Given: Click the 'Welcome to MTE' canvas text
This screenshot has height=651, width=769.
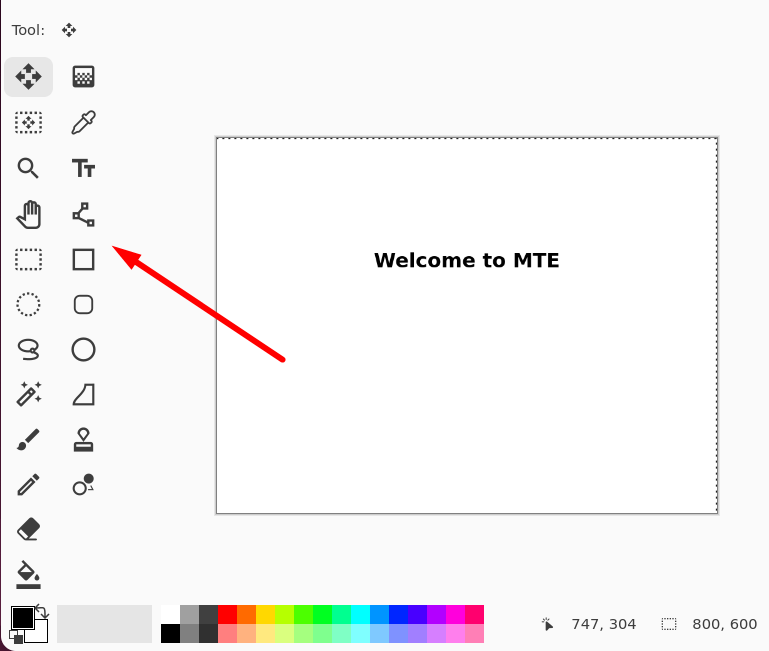Looking at the screenshot, I should coord(466,260).
